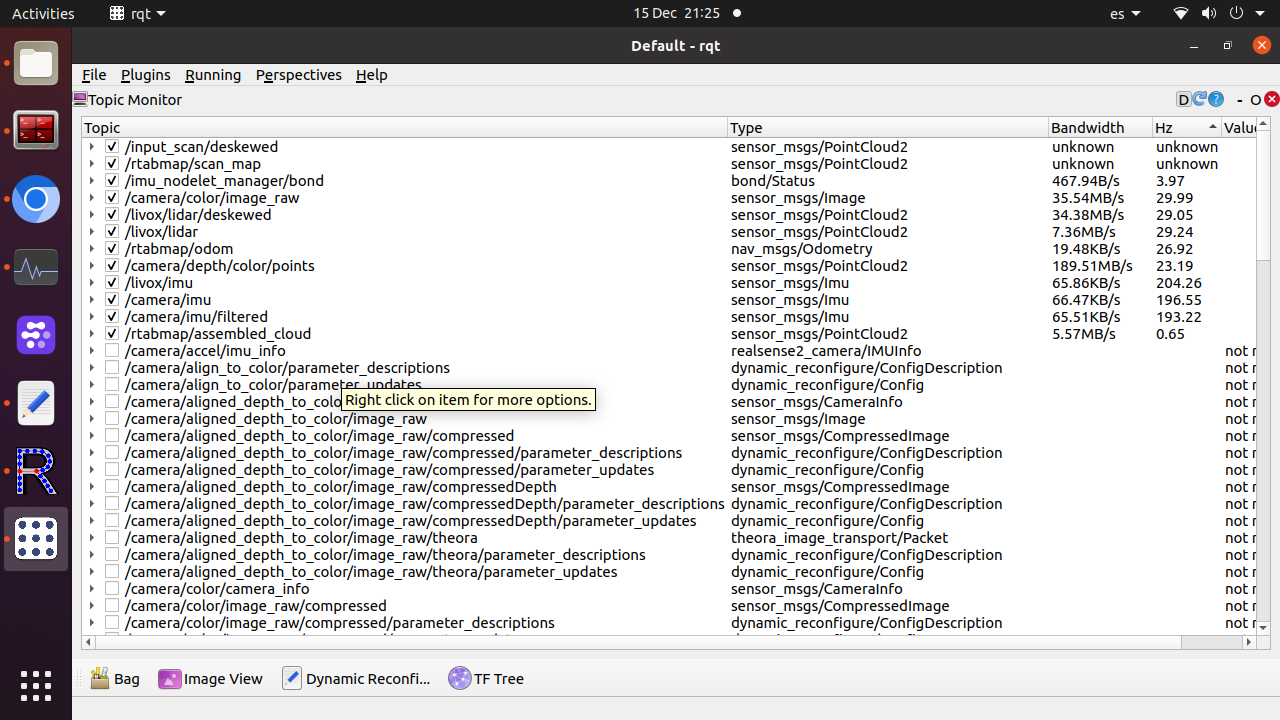Open the TF Tree plugin
This screenshot has height=720, width=1280.
(x=487, y=678)
